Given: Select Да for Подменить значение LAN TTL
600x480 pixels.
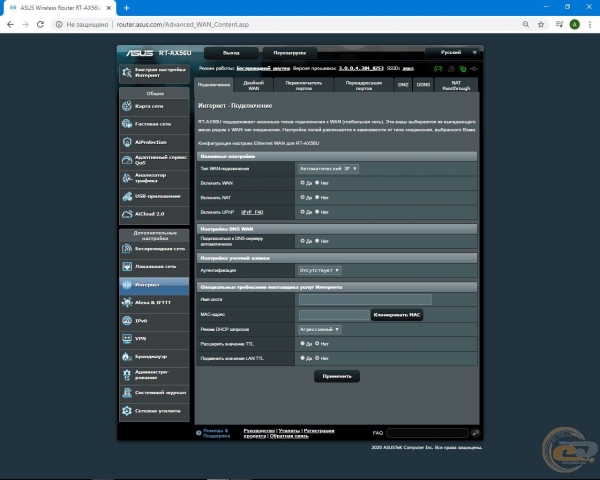Looking at the screenshot, I should click(302, 358).
